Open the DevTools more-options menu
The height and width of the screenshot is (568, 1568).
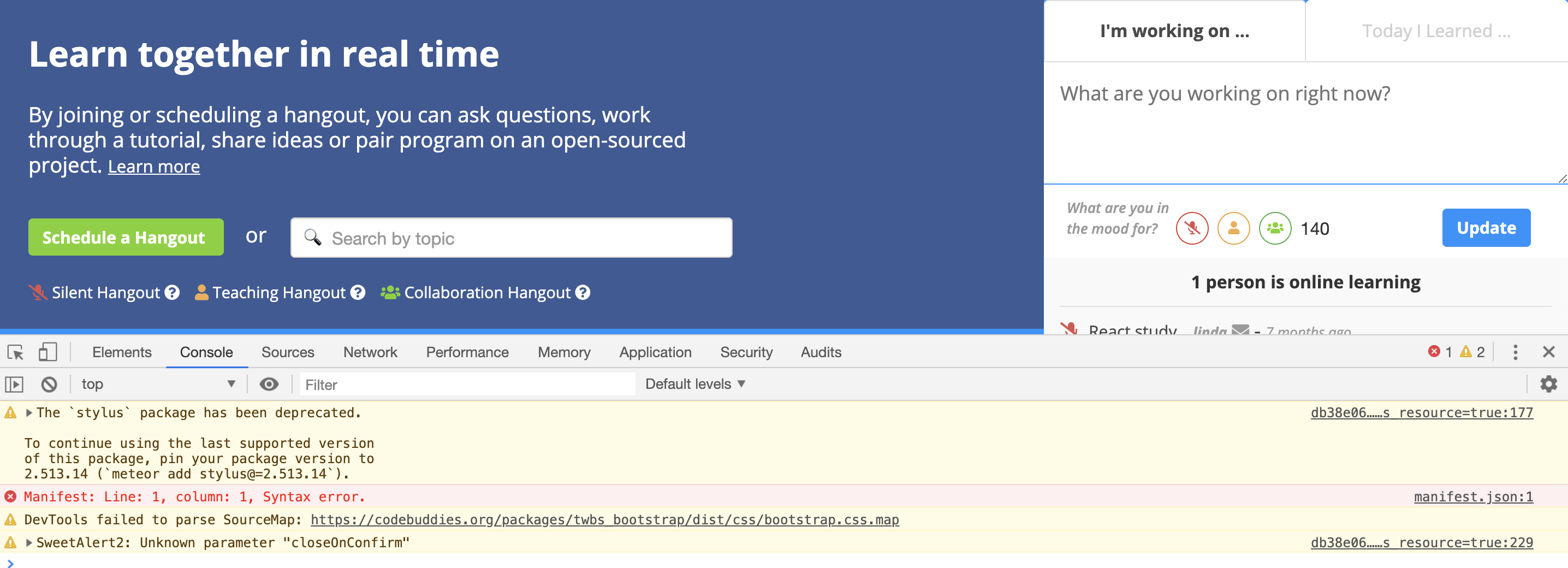point(1515,352)
